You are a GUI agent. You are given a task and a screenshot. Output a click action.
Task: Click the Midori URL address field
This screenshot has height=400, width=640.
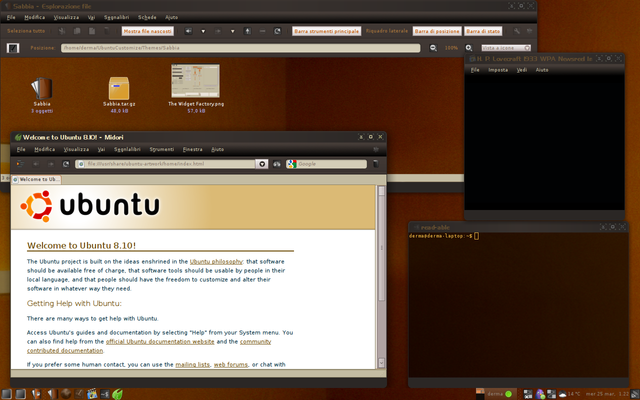point(166,164)
